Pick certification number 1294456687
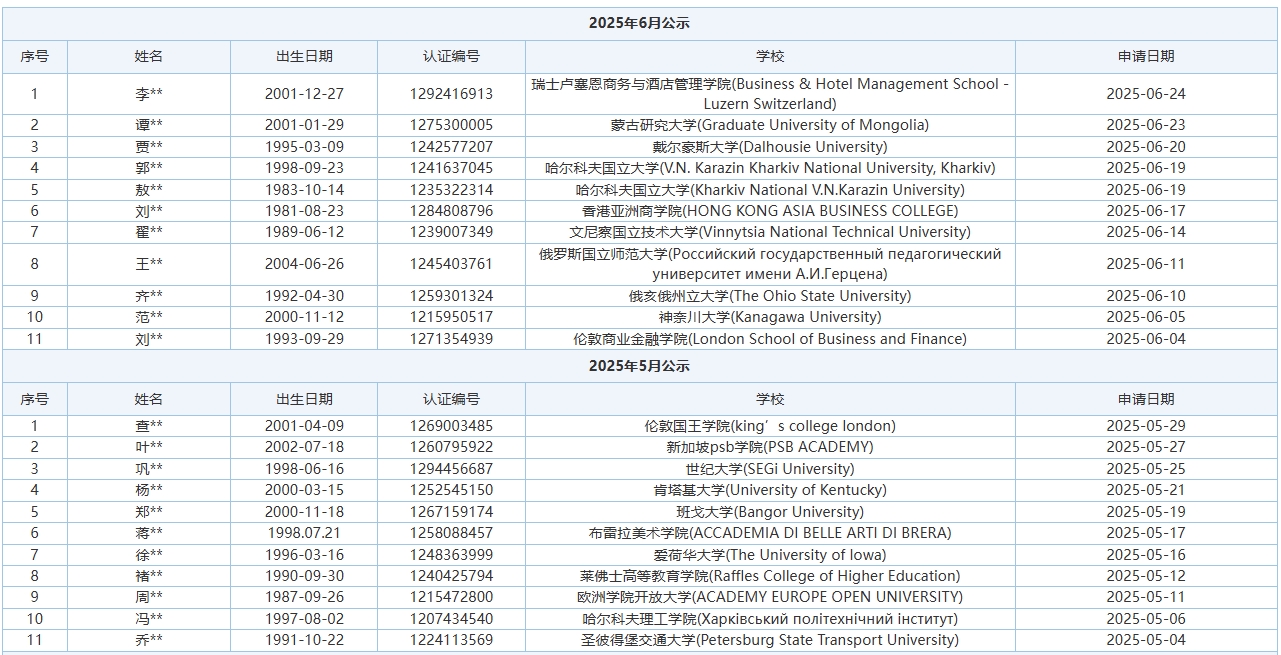 [x=451, y=469]
